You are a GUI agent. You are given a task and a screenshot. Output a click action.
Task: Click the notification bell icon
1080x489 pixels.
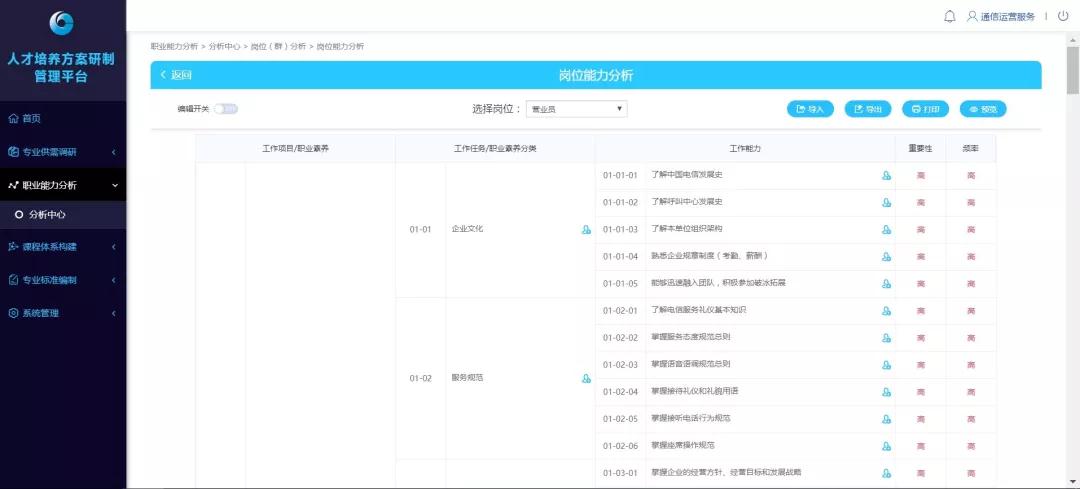coord(950,16)
